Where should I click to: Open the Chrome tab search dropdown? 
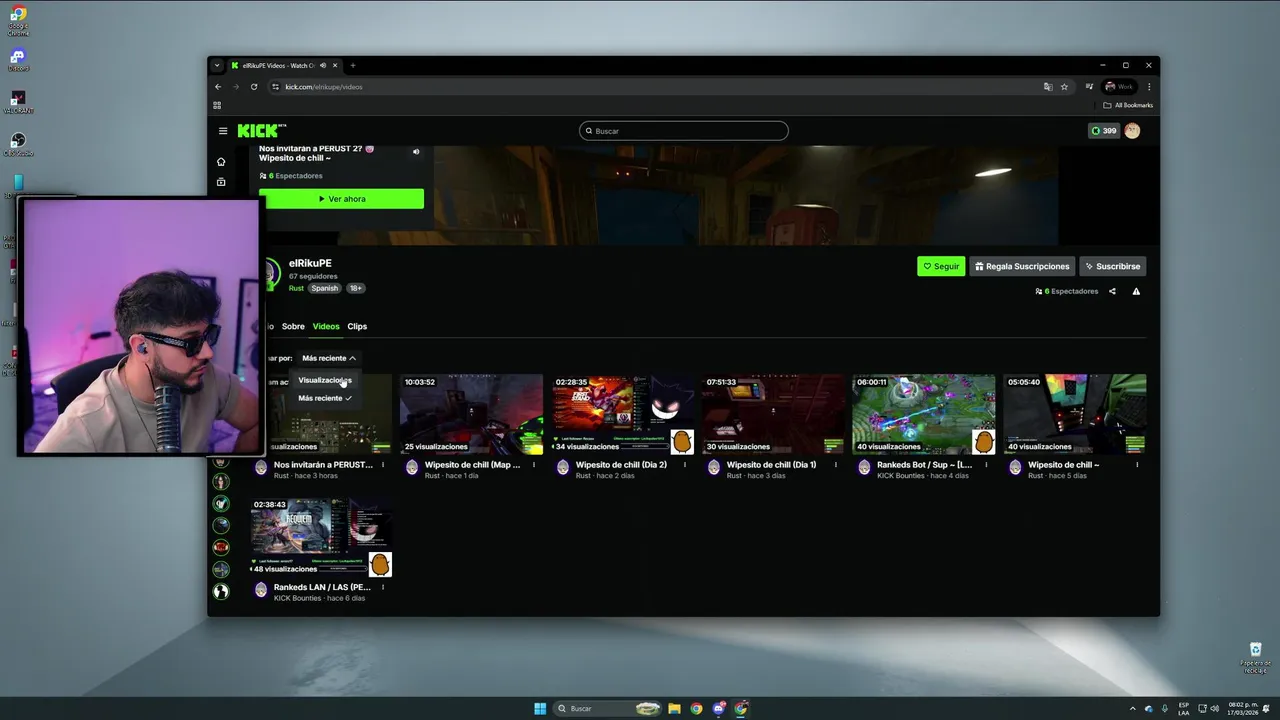[x=217, y=66]
